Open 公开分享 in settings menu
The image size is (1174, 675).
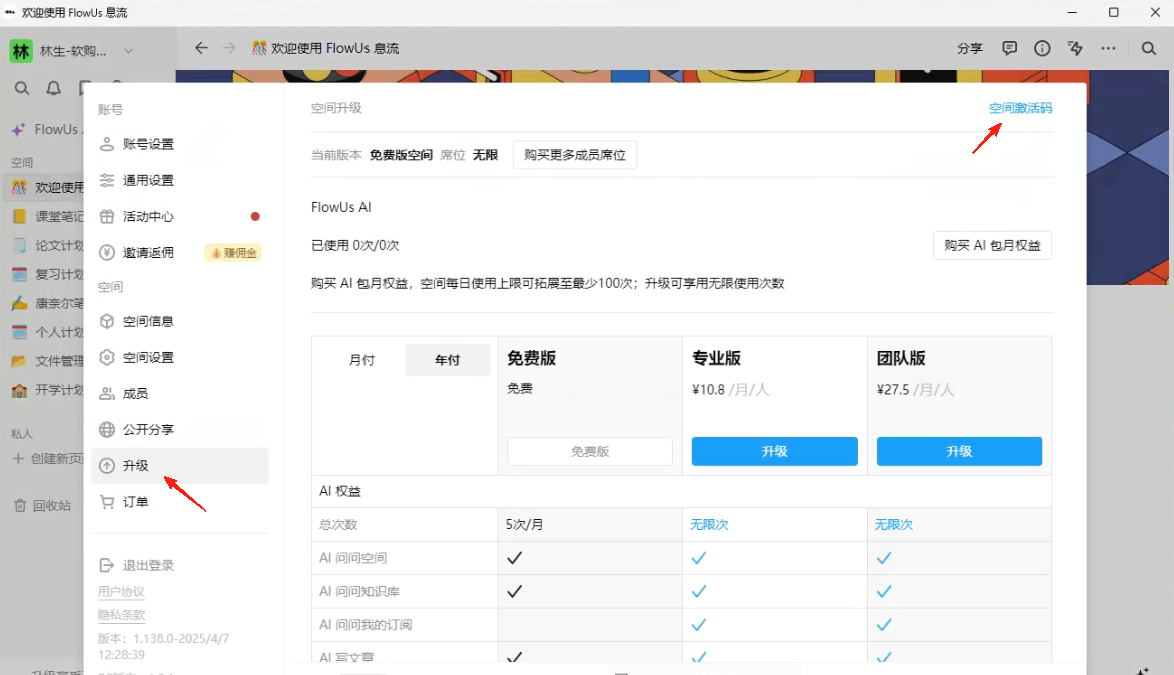click(x=180, y=430)
